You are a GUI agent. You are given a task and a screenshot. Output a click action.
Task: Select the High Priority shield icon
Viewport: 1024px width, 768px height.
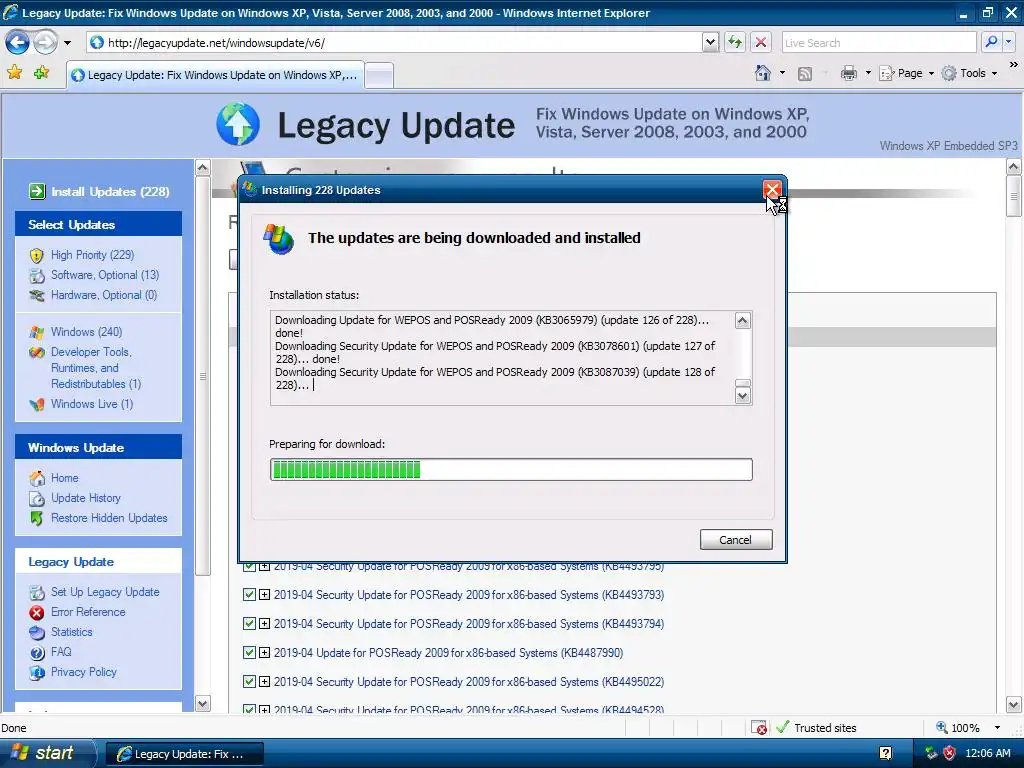point(37,255)
